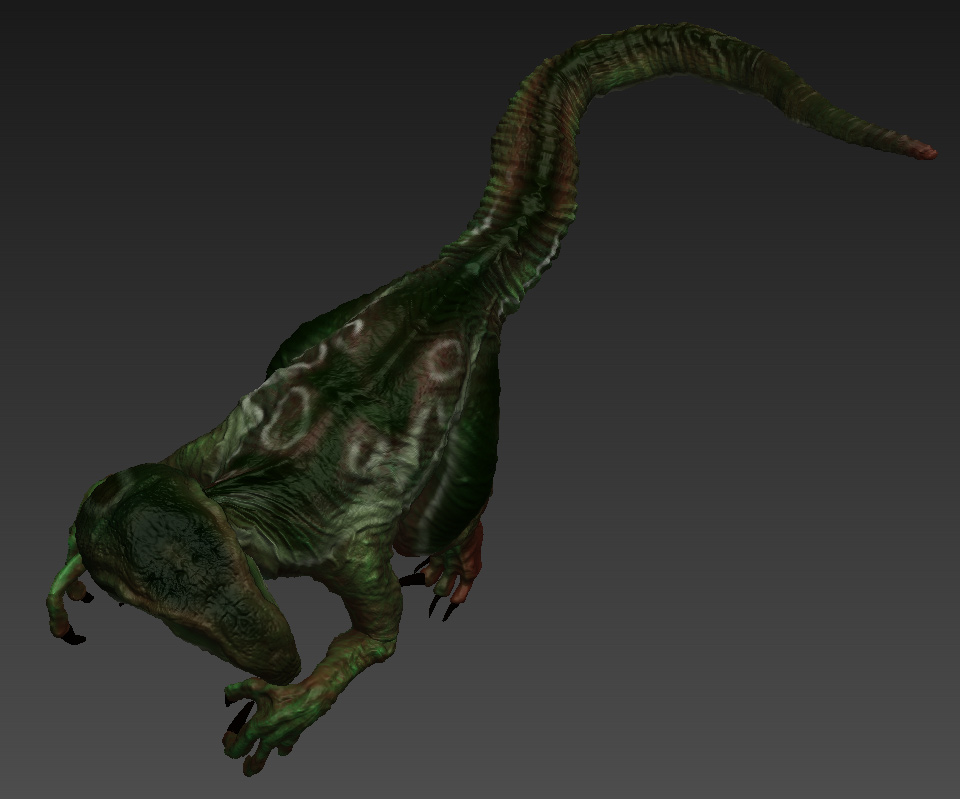Click the red tip of the dinosaur's tail
The image size is (960, 799).
(923, 151)
